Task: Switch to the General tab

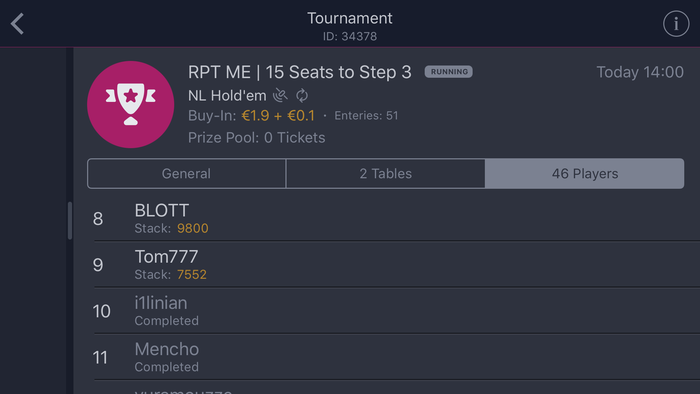Action: 186,174
